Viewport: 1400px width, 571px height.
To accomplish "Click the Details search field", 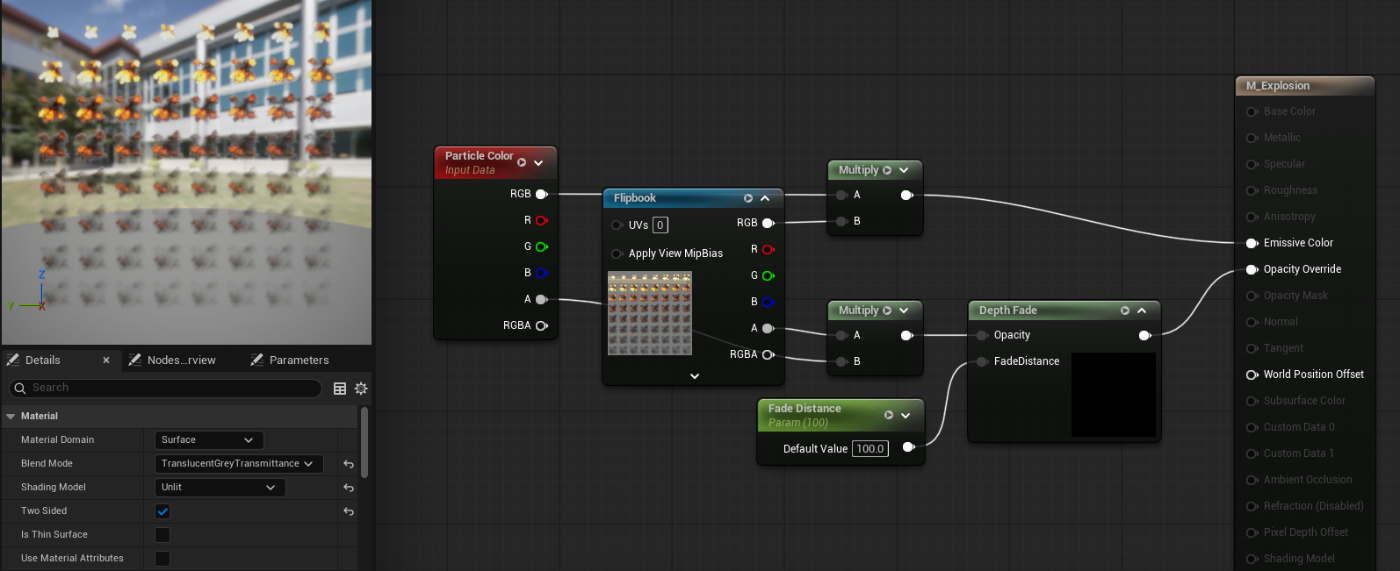I will 165,388.
